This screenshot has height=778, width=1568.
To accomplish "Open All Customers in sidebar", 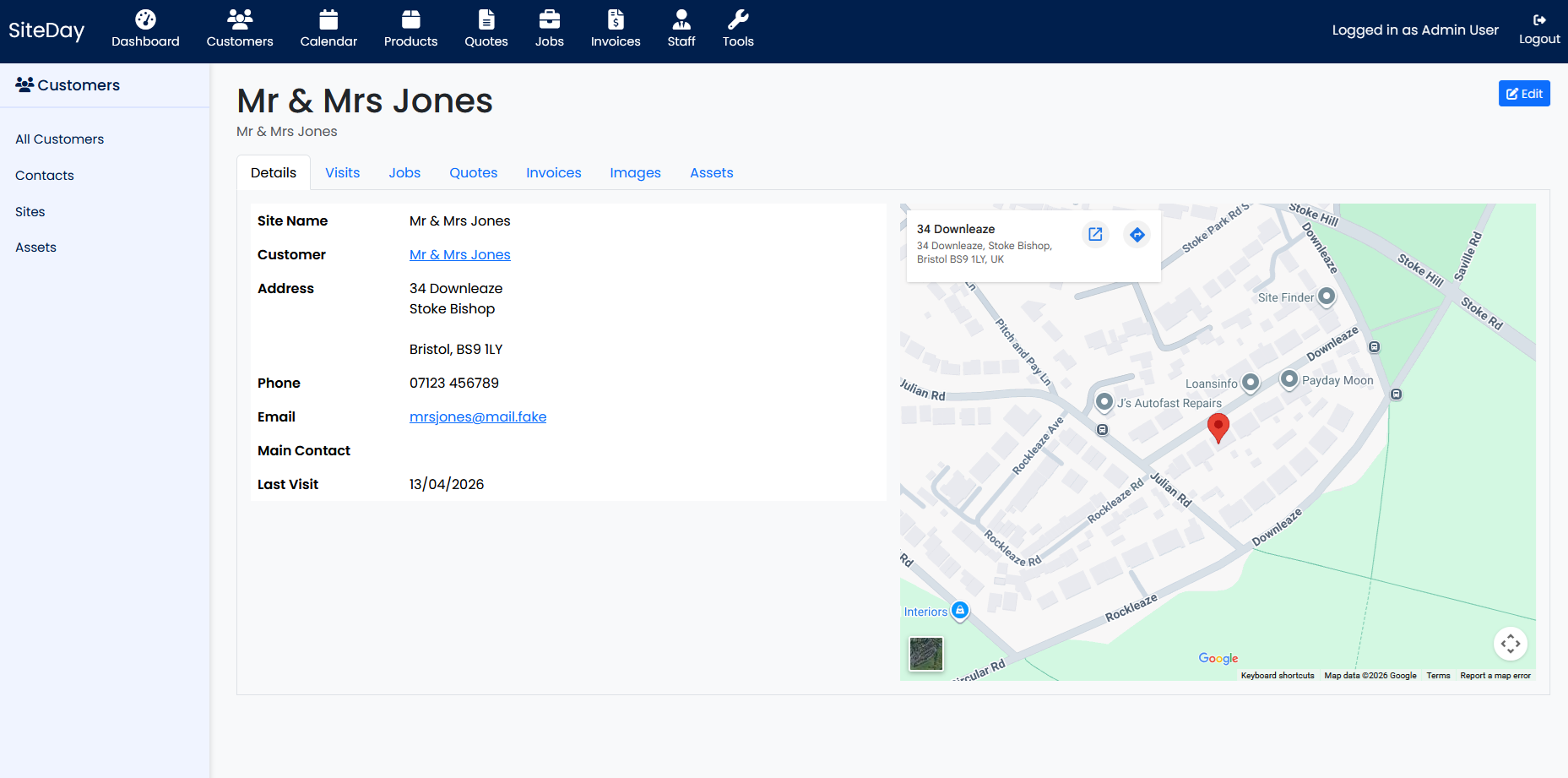I will [x=60, y=139].
